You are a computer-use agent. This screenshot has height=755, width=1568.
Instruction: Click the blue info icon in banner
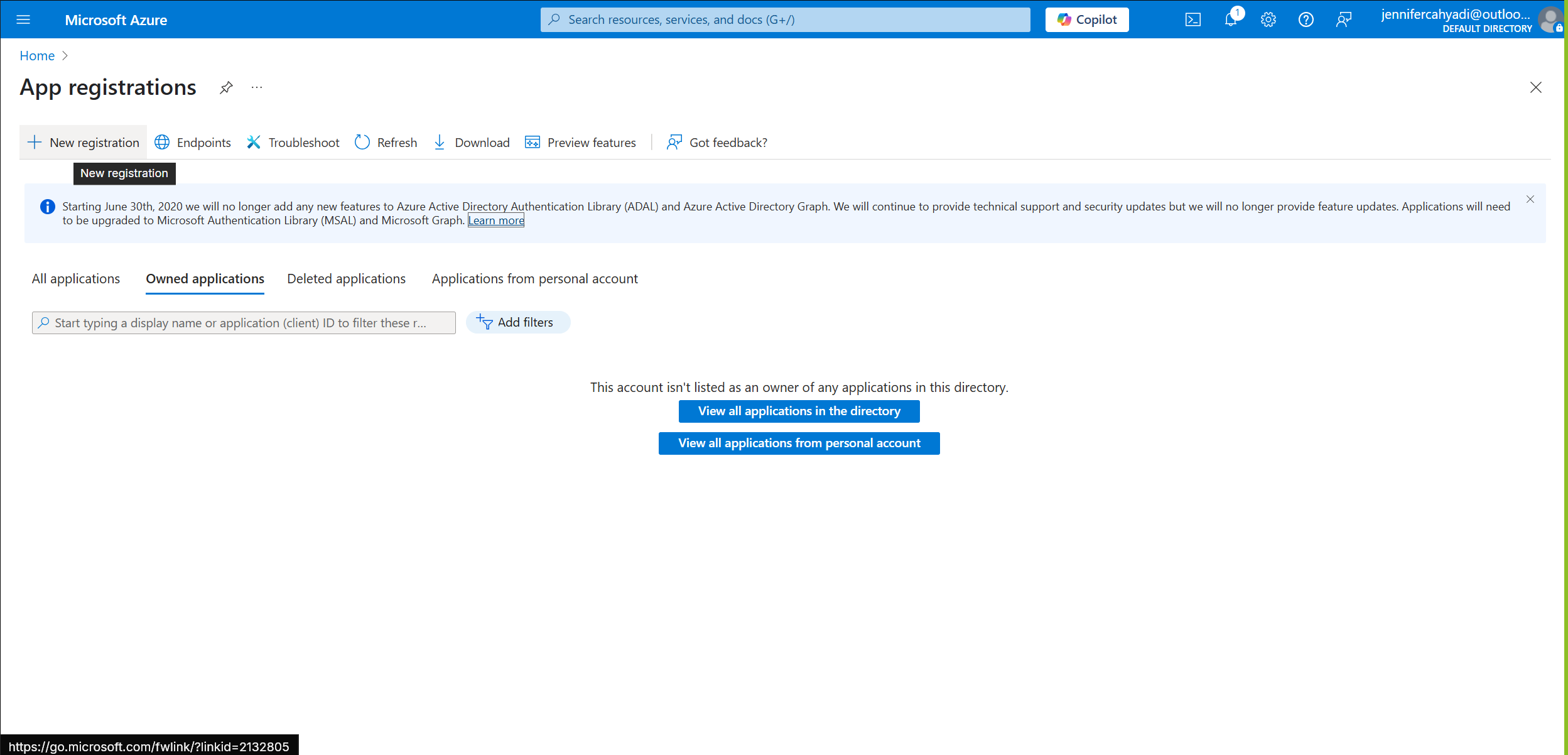pyautogui.click(x=47, y=207)
